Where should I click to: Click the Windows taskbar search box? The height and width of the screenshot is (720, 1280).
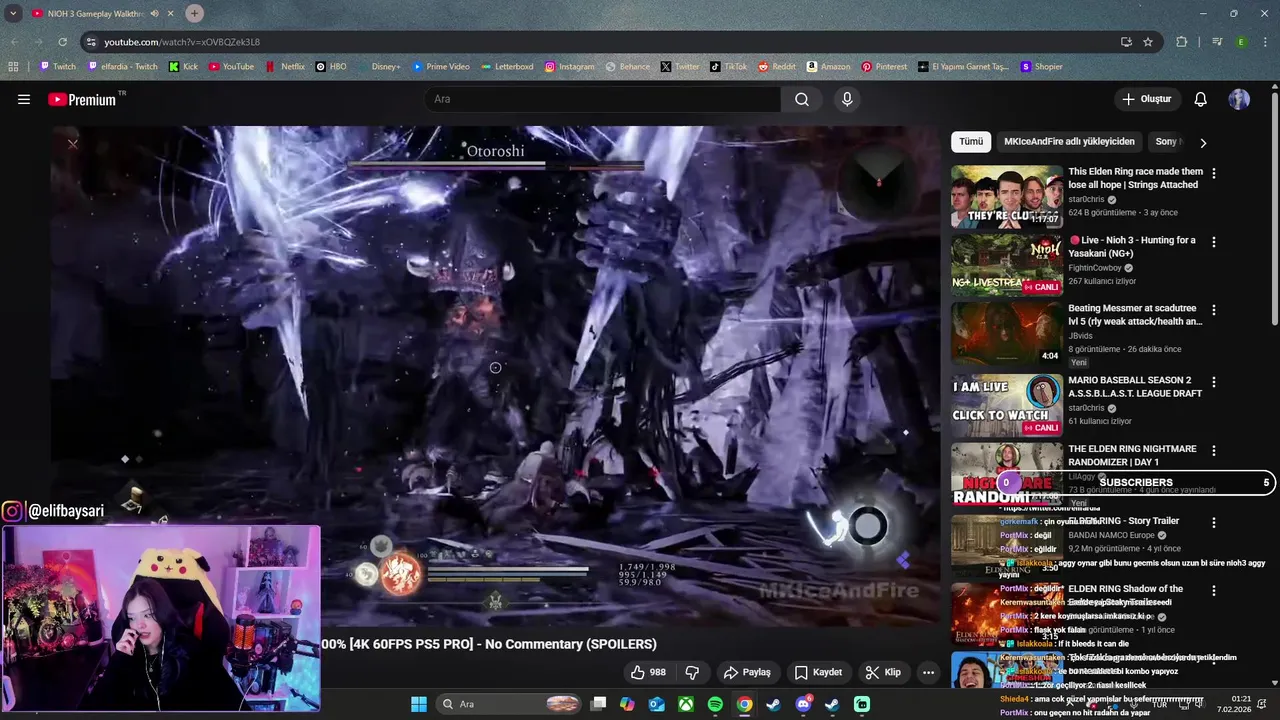510,704
